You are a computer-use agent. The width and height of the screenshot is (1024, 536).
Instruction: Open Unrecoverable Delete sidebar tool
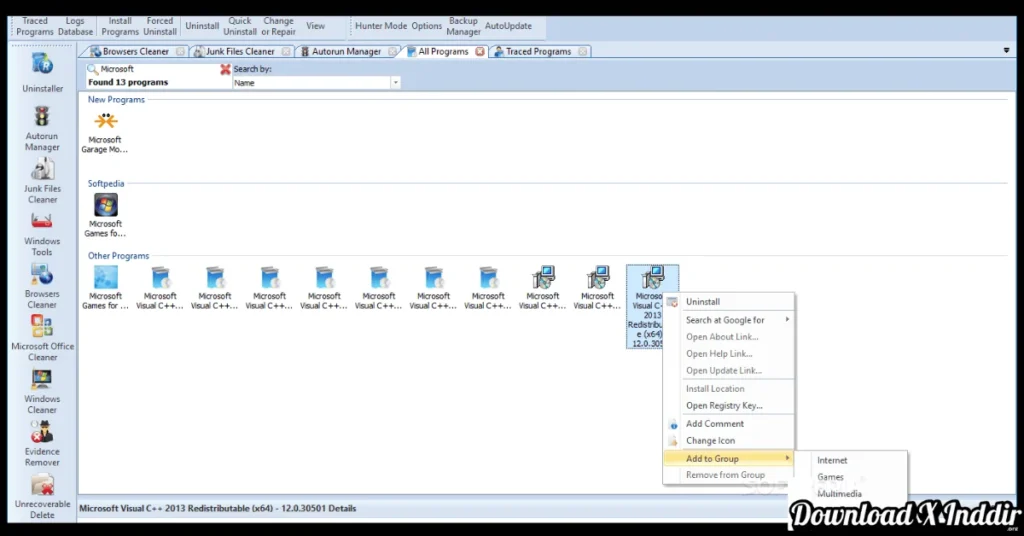(x=42, y=496)
